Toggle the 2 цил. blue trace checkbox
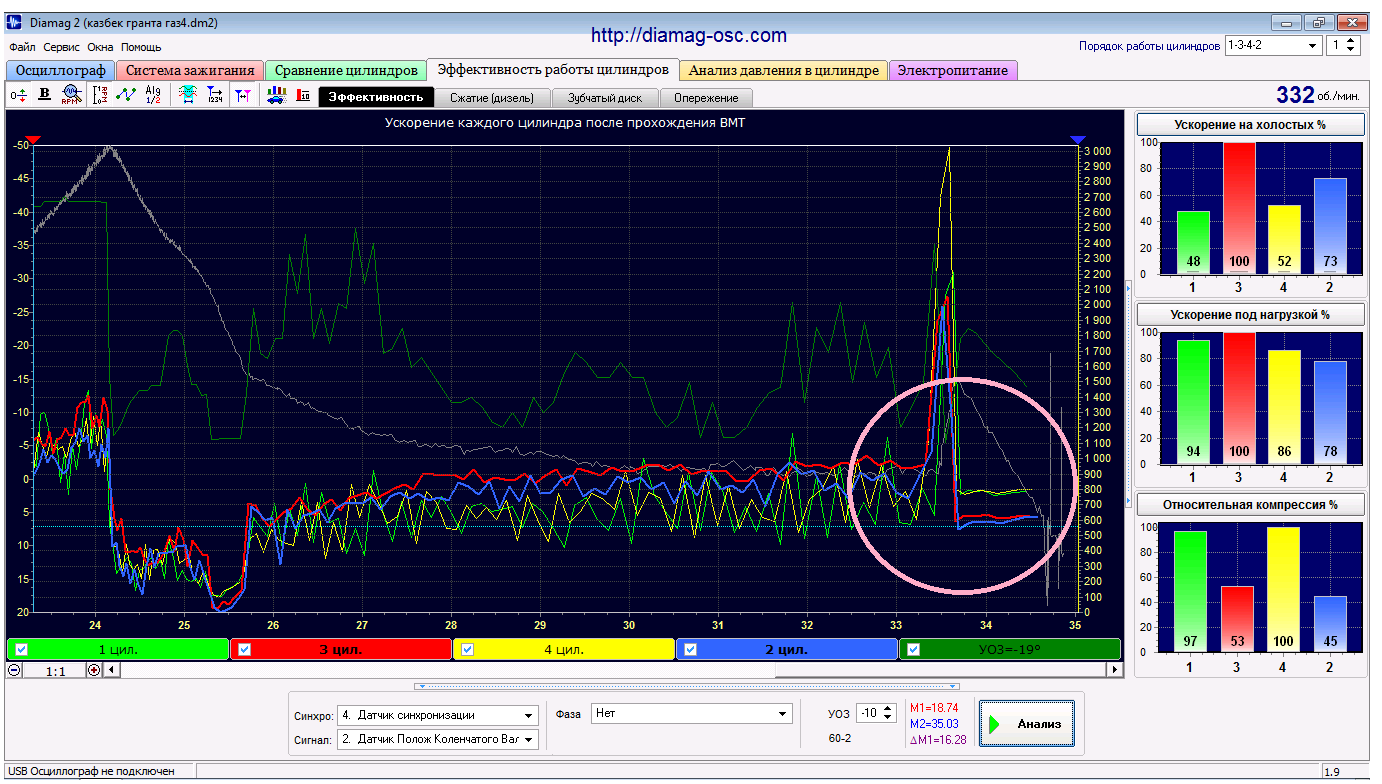The height and width of the screenshot is (784, 1382). coord(691,649)
